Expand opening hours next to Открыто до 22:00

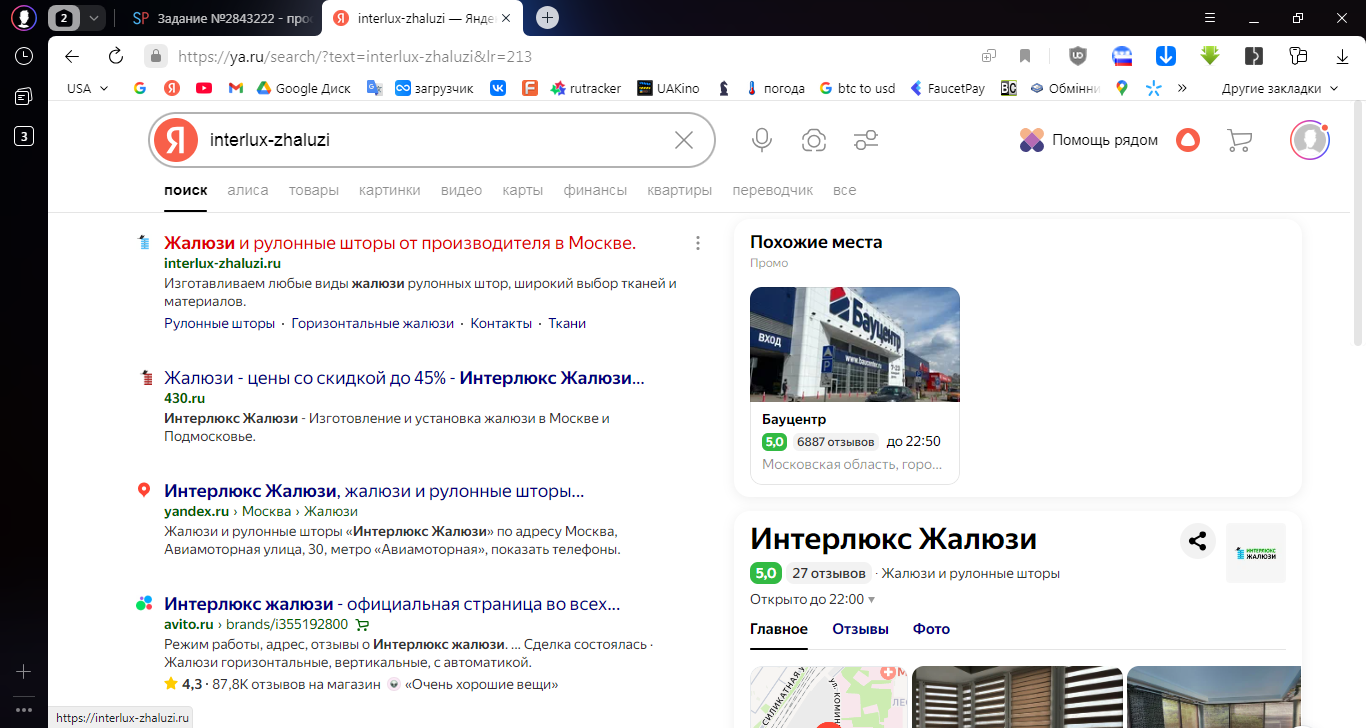(871, 600)
